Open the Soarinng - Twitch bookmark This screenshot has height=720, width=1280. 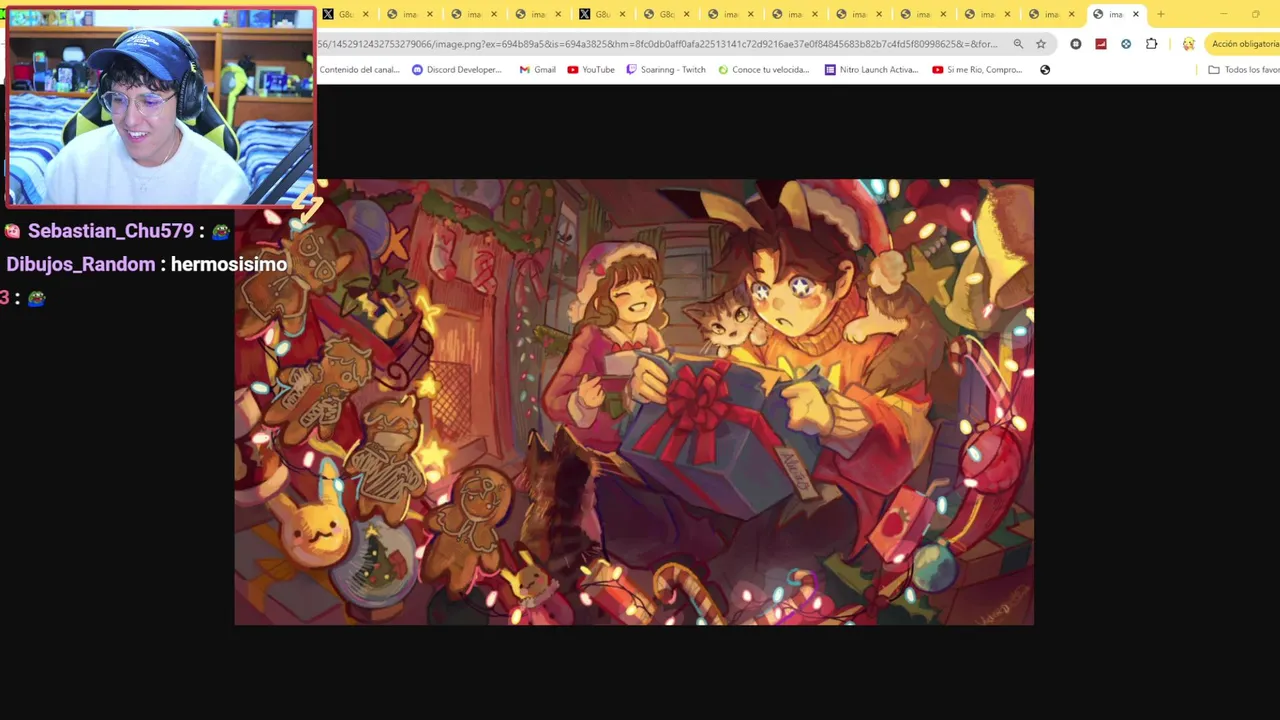[x=666, y=70]
